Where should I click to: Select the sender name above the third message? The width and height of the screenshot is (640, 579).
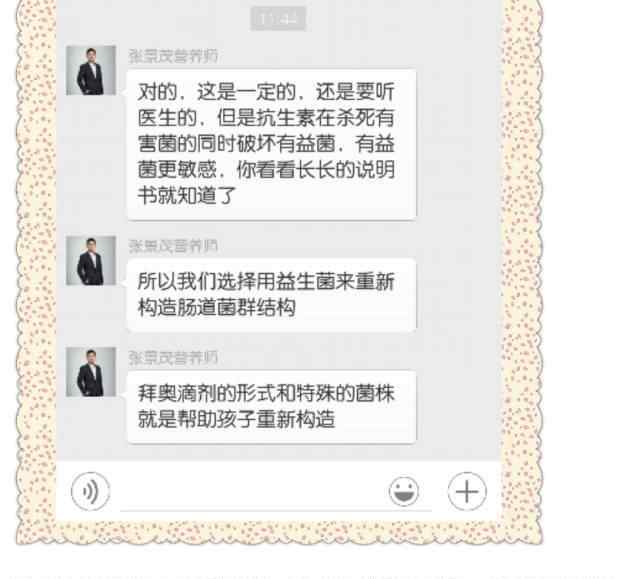click(x=173, y=357)
